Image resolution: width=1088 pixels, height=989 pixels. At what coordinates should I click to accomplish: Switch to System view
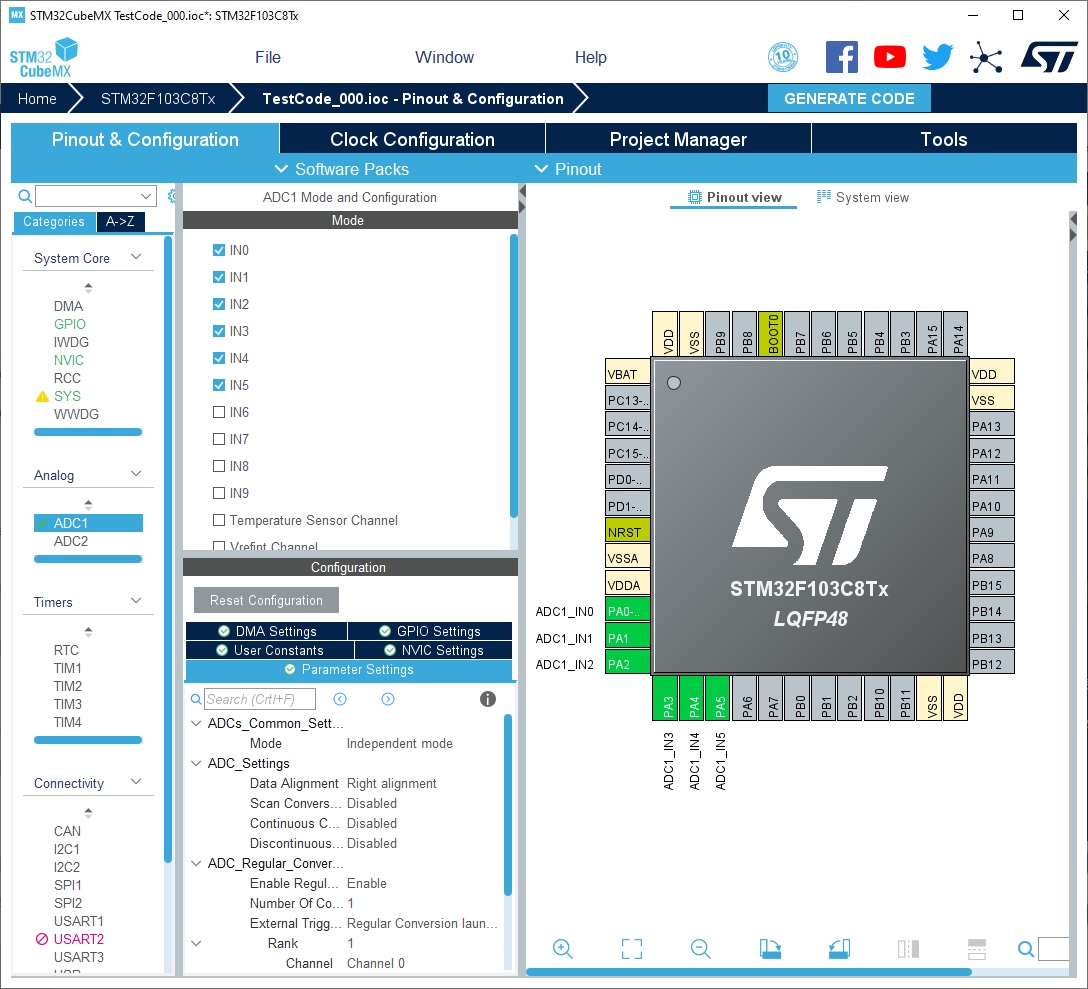coord(862,197)
